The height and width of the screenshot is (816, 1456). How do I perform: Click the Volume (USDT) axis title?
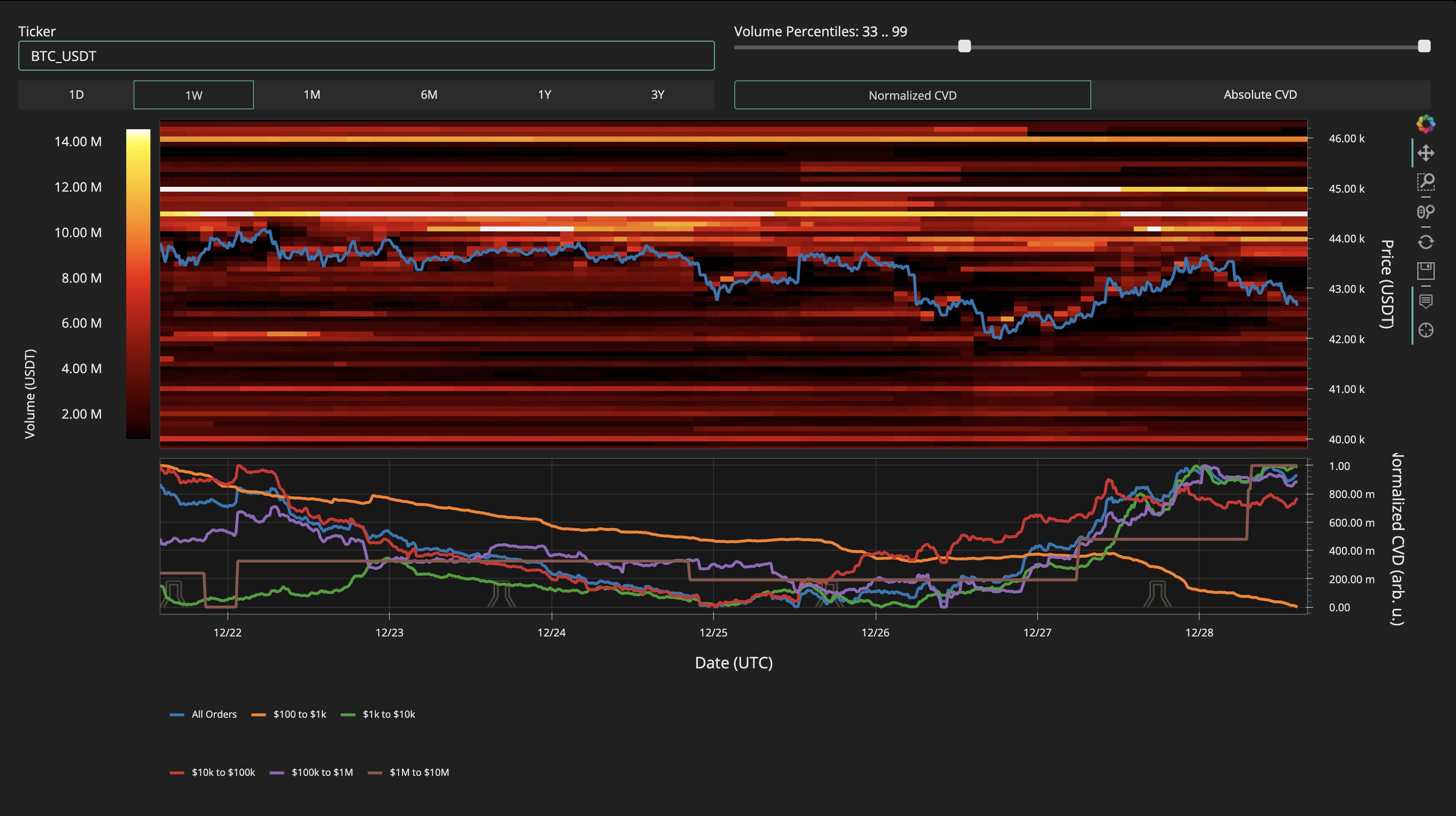coord(30,393)
